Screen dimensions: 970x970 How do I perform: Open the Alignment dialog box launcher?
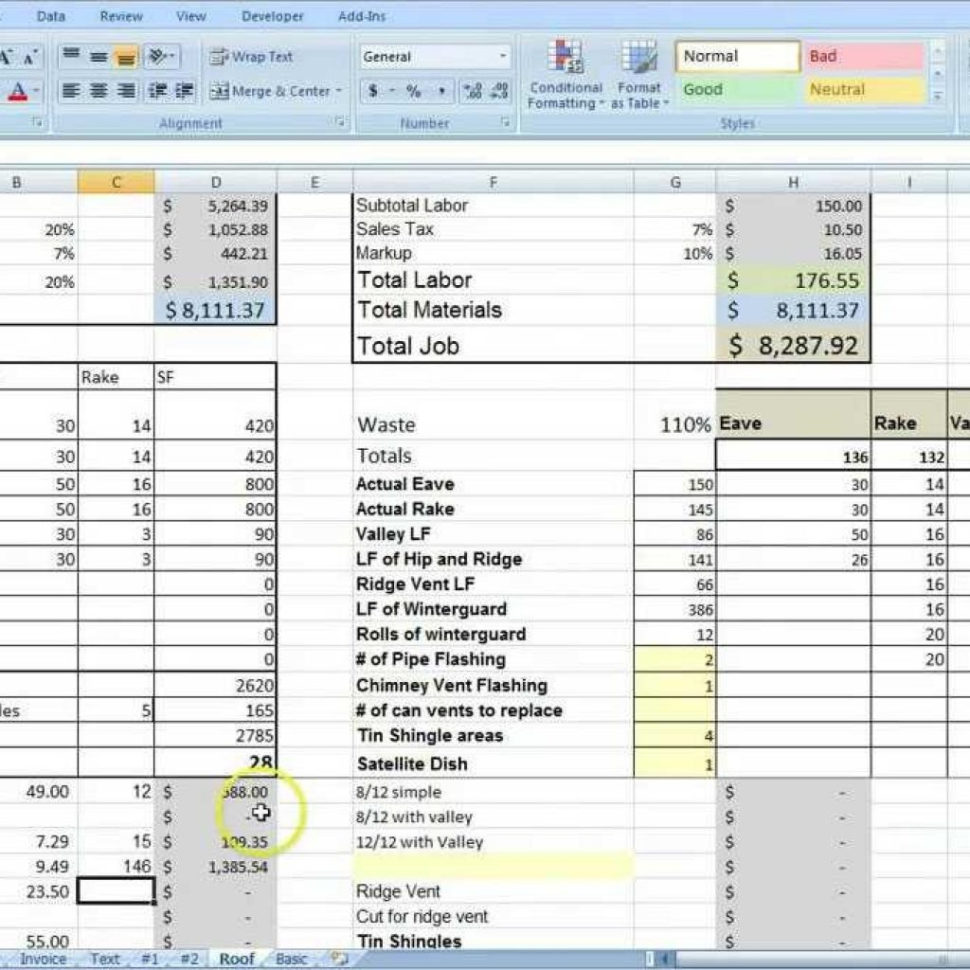[341, 123]
